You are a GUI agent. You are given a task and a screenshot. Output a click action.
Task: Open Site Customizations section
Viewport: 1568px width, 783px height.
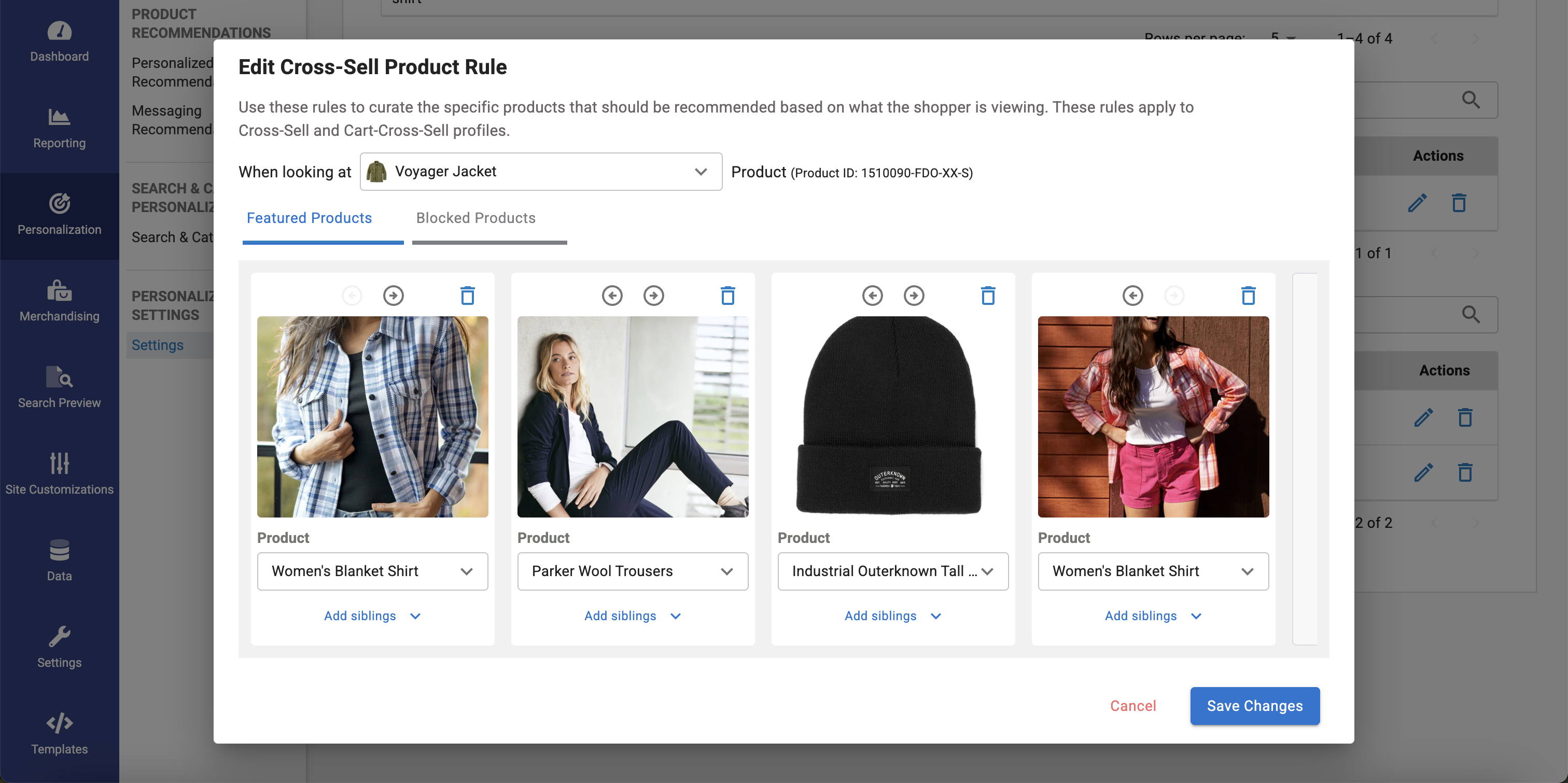pos(59,474)
